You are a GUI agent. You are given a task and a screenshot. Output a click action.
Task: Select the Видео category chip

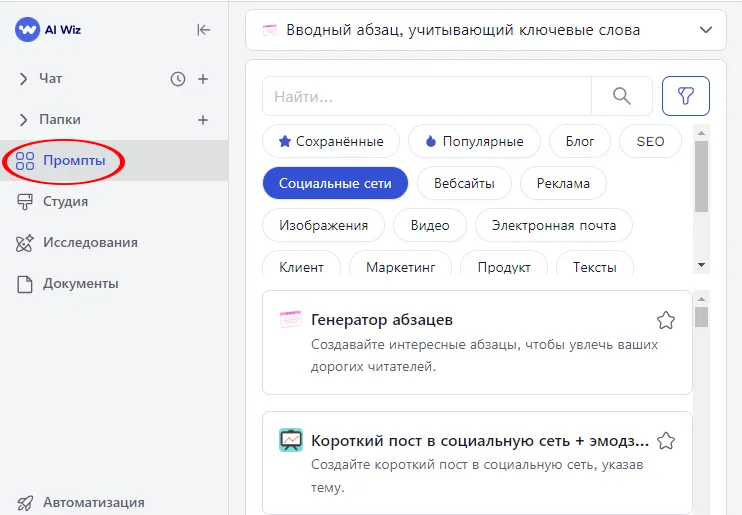coord(430,225)
